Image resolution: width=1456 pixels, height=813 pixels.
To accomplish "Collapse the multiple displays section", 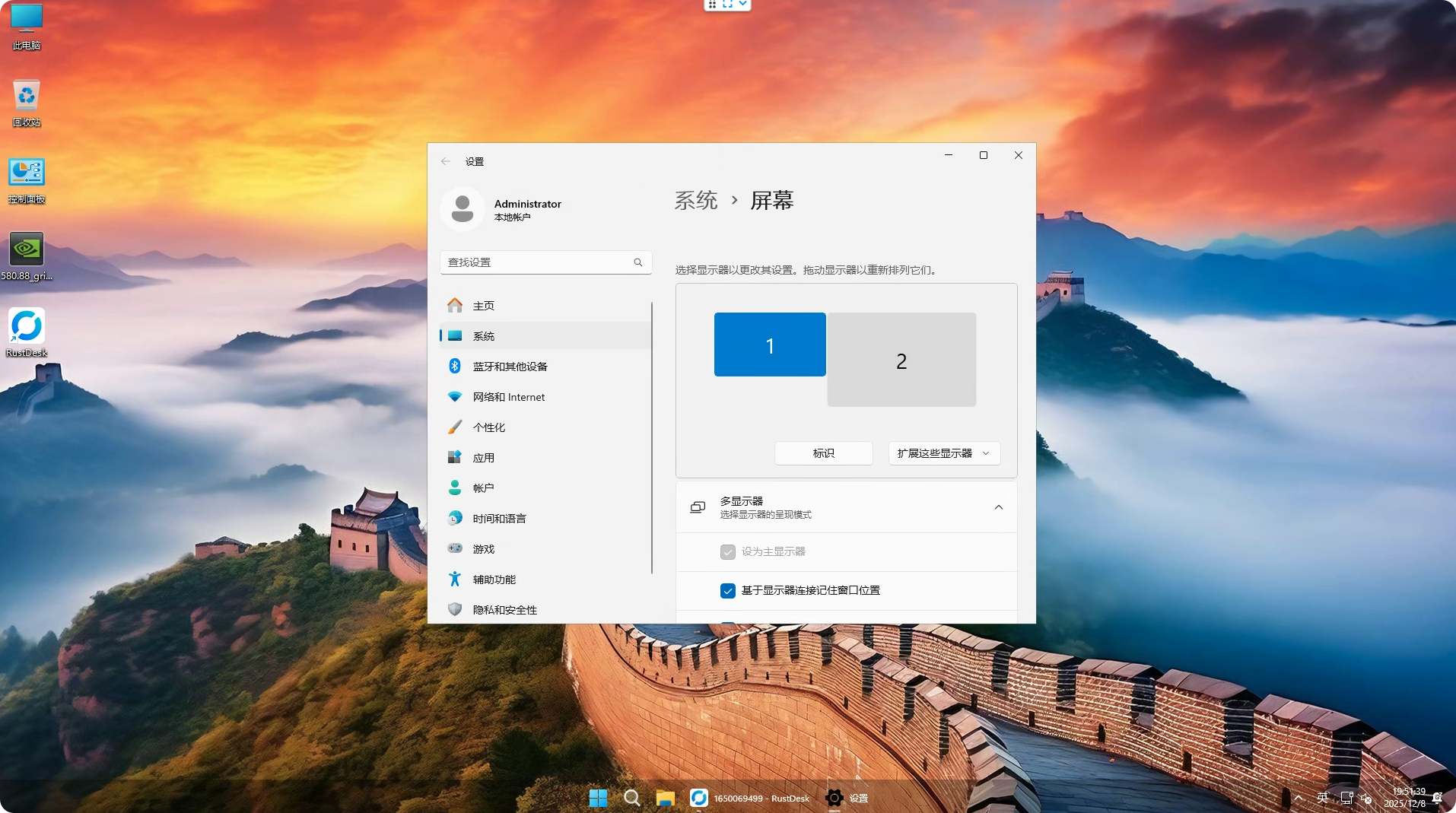I will tap(998, 507).
